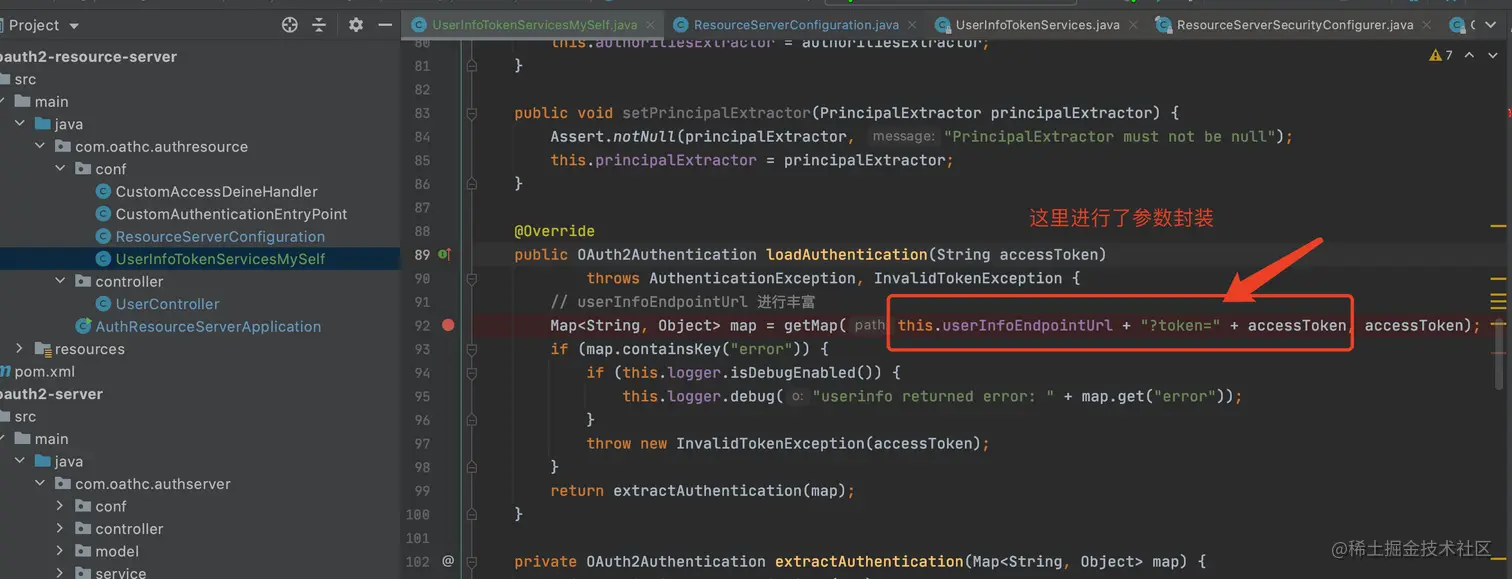Open Project panel settings gear
This screenshot has width=1512, height=579.
356,25
